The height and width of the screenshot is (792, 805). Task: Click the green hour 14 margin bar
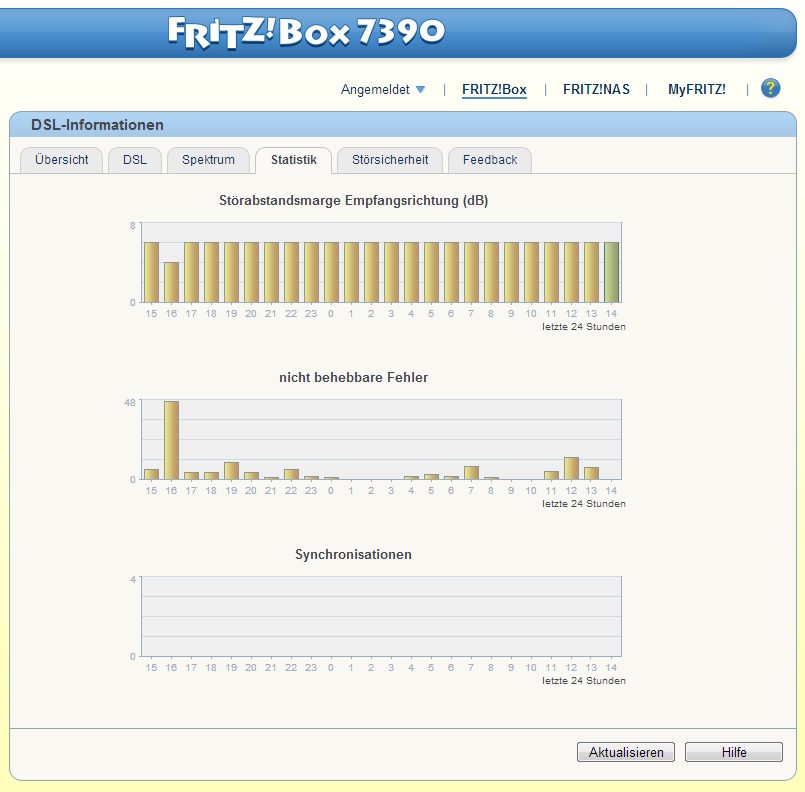tap(611, 272)
